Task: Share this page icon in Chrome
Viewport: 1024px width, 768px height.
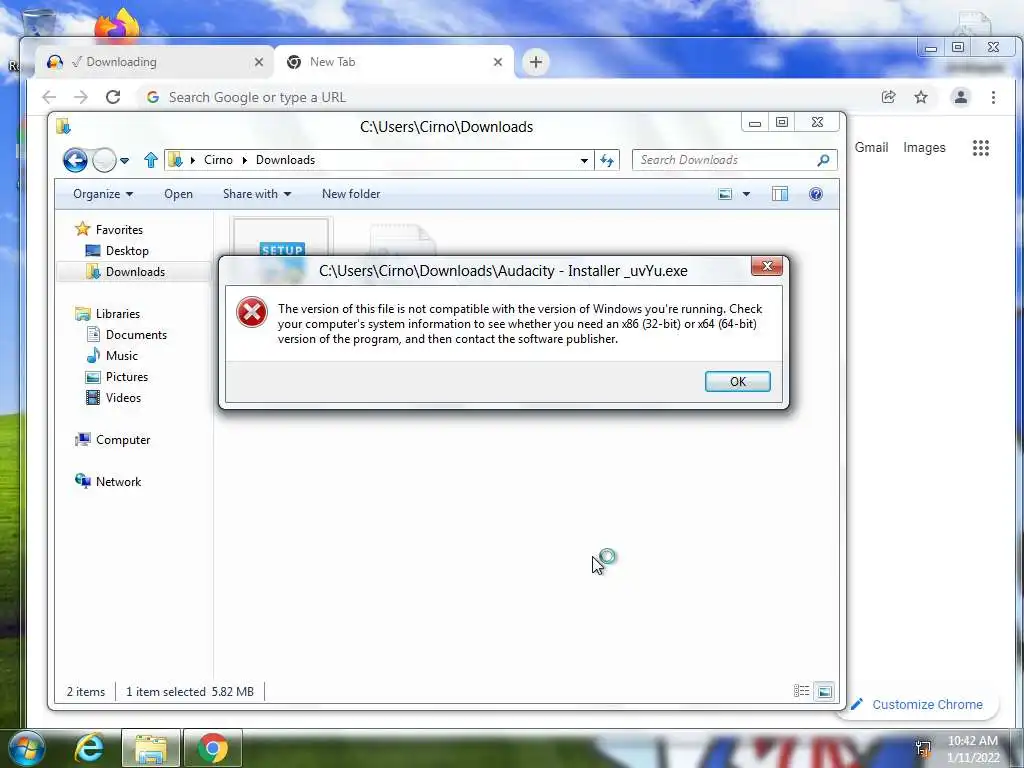Action: [x=888, y=97]
